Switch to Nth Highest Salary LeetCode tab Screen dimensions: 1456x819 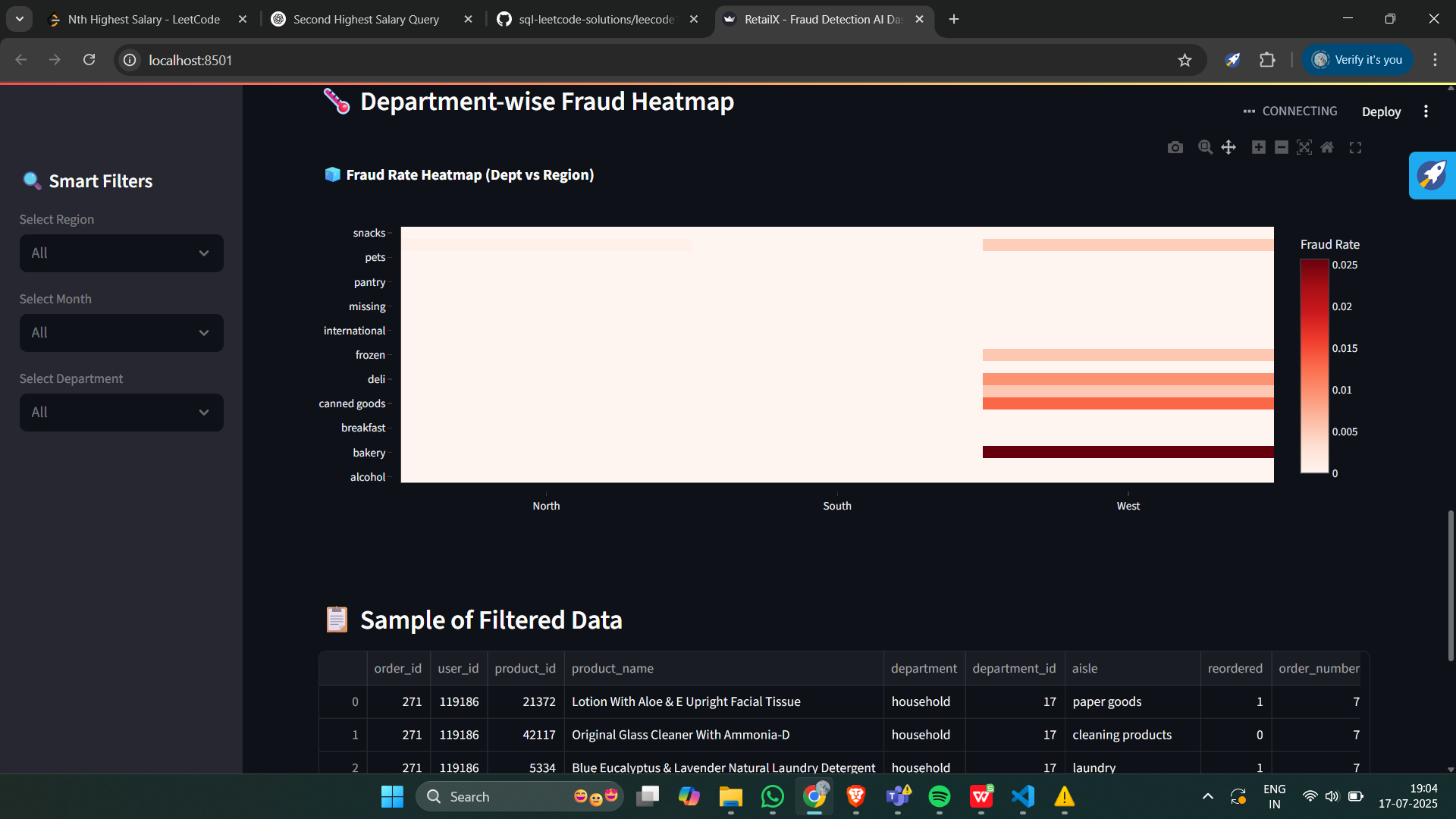click(144, 20)
